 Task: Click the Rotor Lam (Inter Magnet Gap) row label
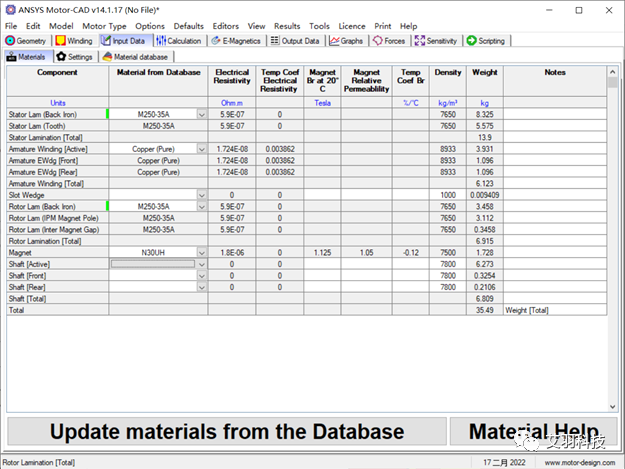tap(54, 230)
